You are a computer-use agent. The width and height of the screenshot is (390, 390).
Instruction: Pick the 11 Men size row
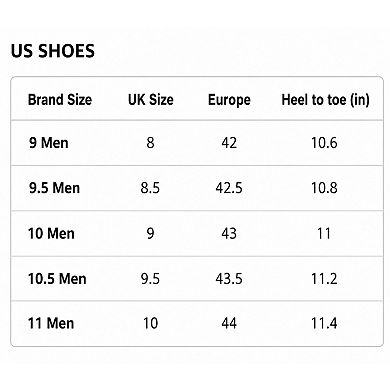pyautogui.click(x=197, y=323)
